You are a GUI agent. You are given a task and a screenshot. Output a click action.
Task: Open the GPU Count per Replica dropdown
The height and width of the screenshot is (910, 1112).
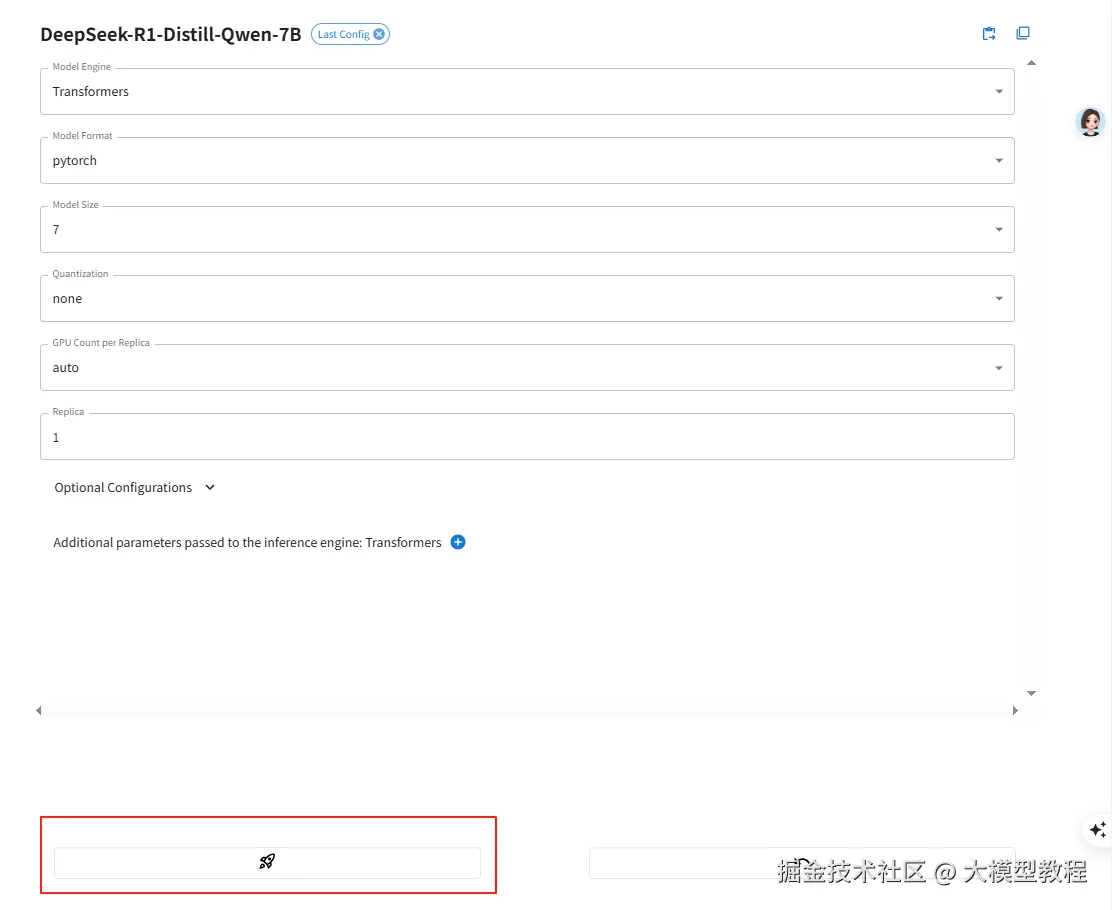click(x=527, y=367)
